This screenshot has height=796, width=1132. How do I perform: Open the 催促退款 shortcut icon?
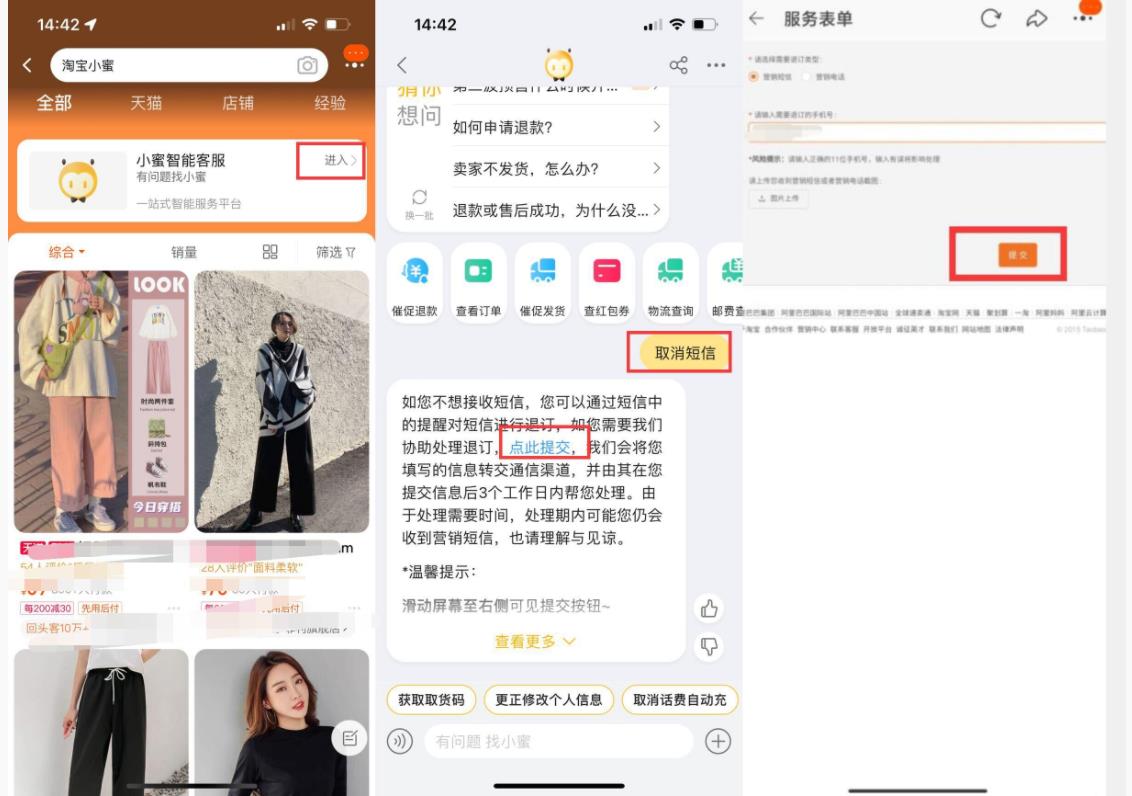414,271
